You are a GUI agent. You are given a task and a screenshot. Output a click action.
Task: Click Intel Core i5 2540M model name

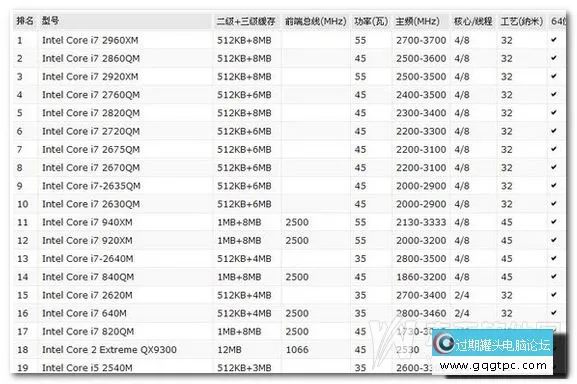coord(87,367)
